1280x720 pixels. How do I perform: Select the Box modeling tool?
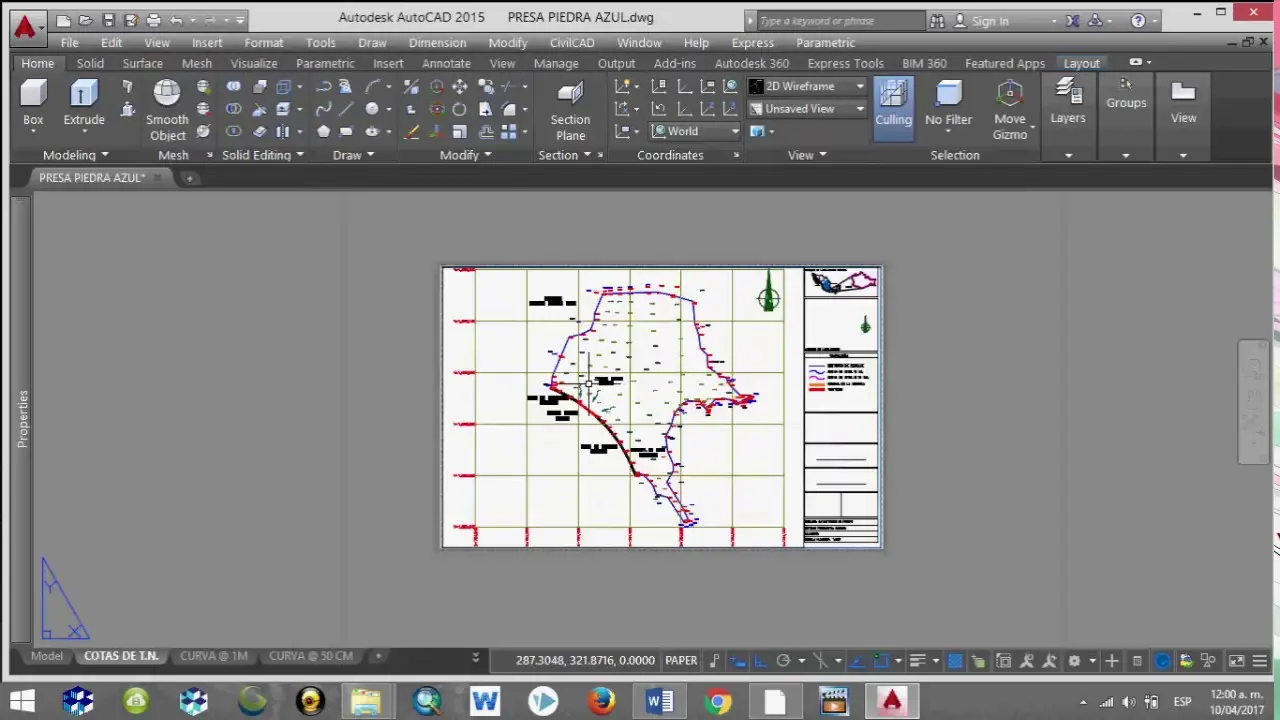pyautogui.click(x=33, y=100)
